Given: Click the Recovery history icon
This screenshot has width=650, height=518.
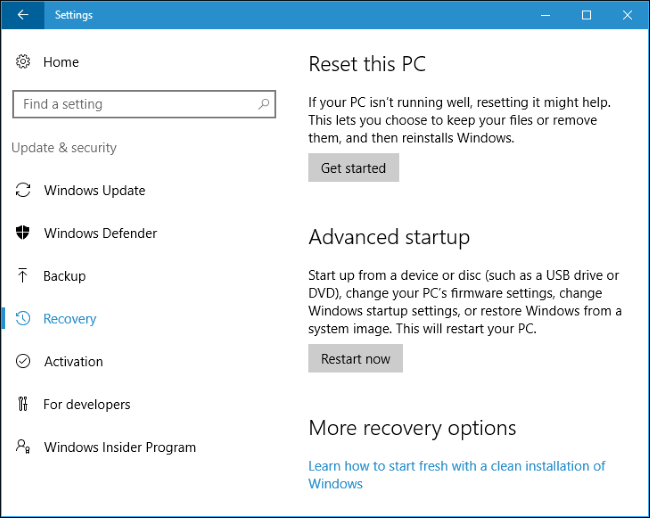Looking at the screenshot, I should 23,319.
